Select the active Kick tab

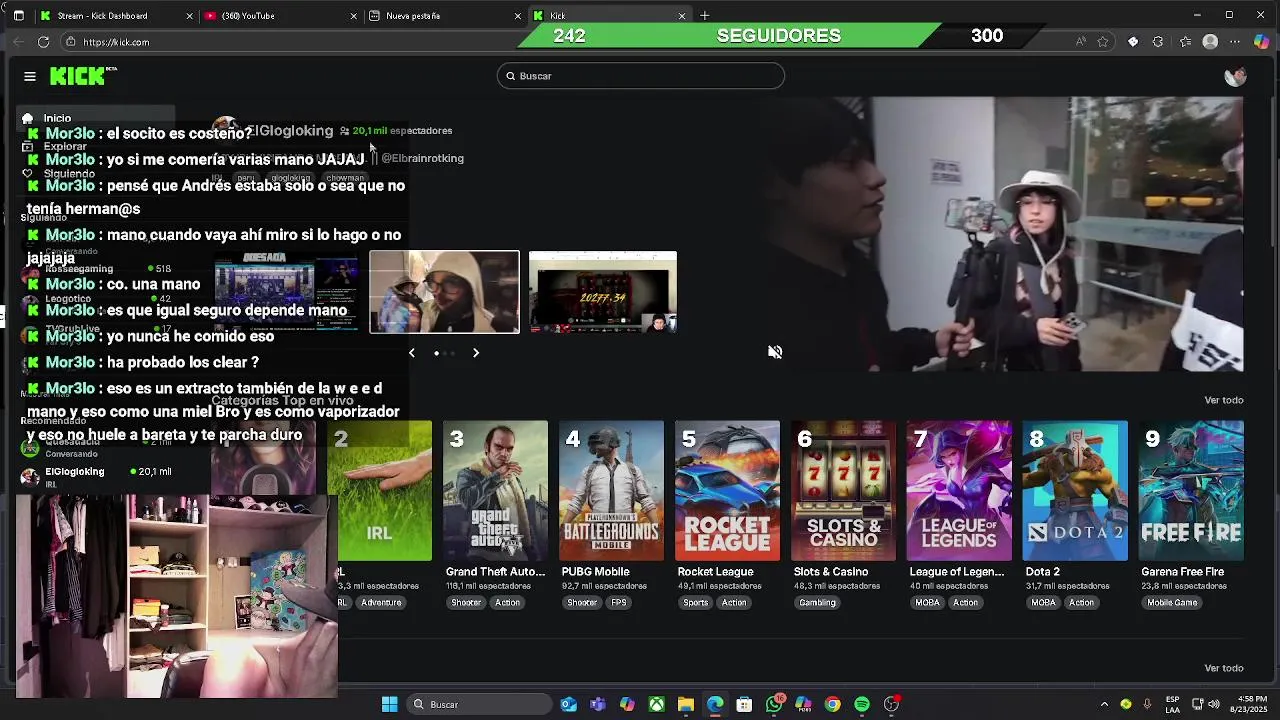pyautogui.click(x=609, y=16)
